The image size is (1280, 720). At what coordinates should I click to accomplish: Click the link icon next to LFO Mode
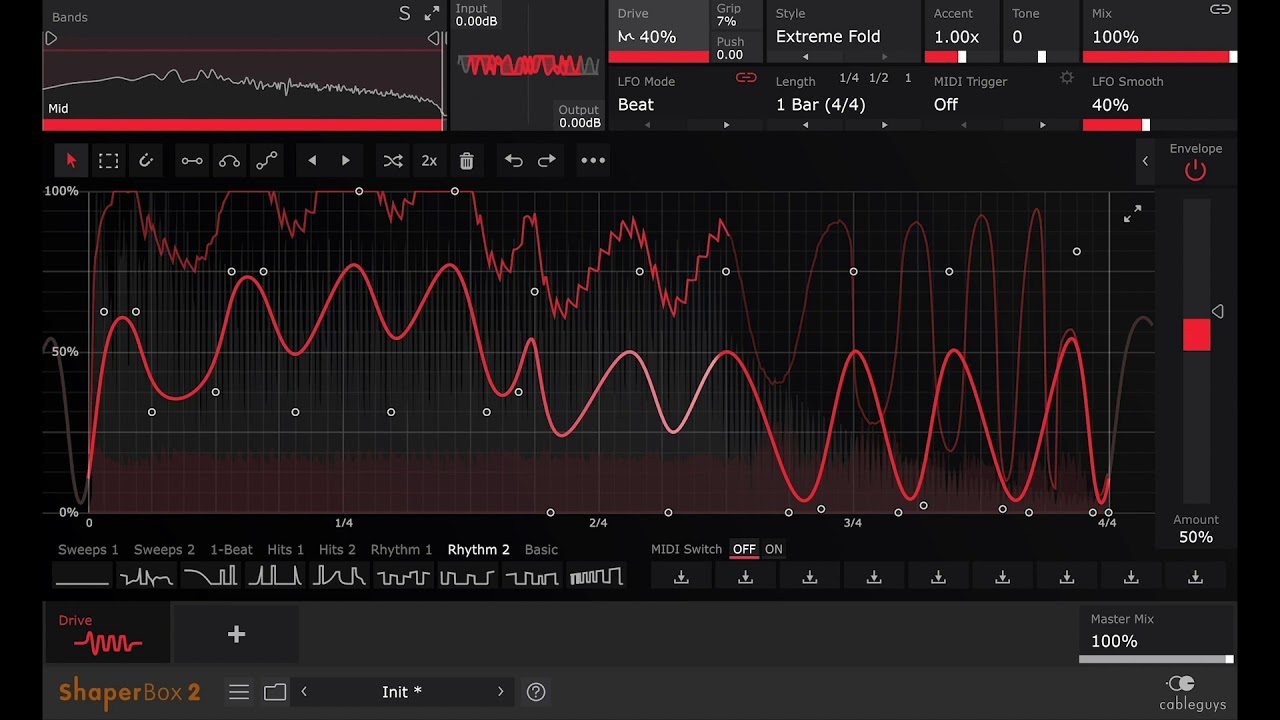click(x=746, y=78)
